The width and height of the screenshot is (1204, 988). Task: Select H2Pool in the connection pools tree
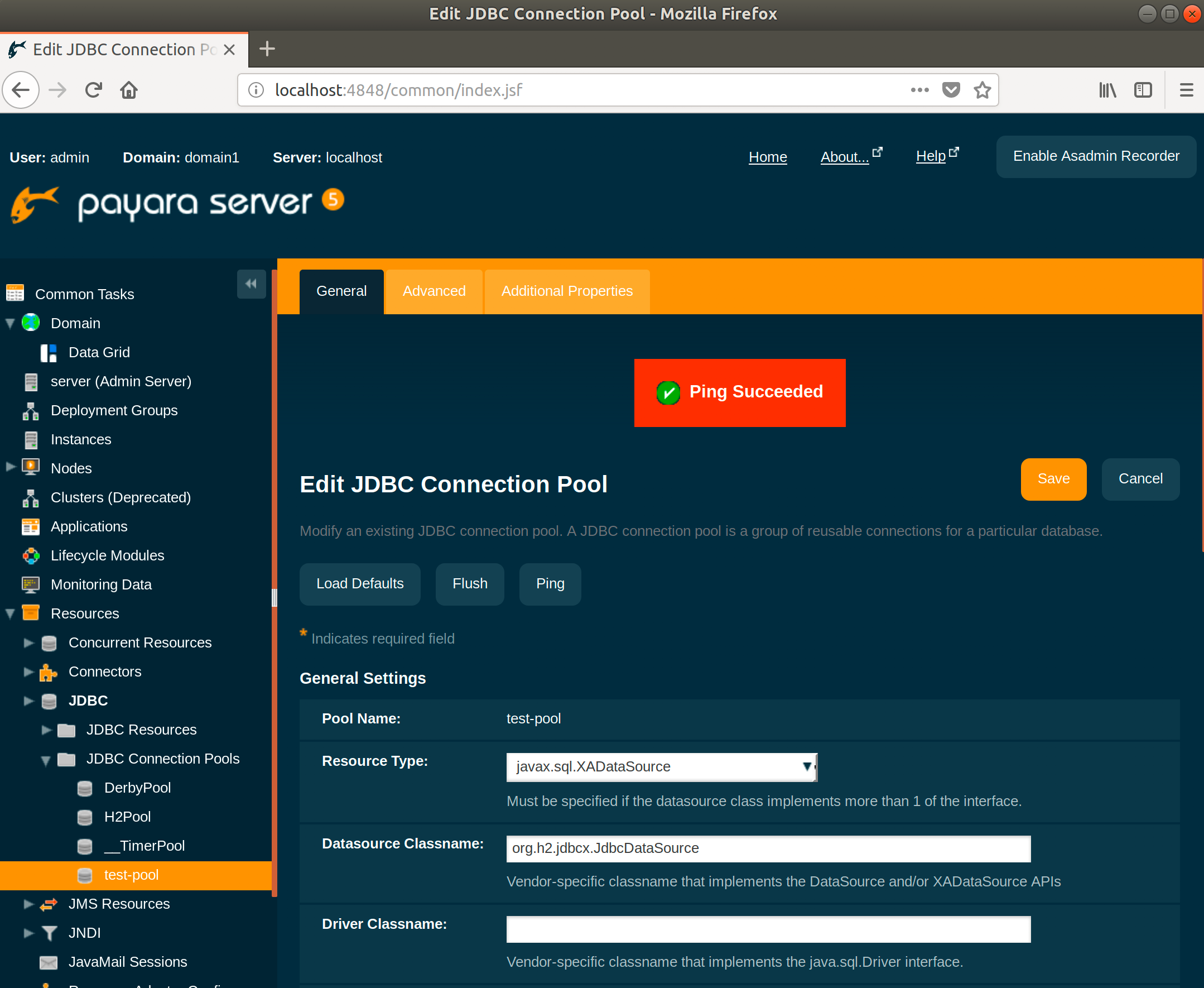coord(127,817)
